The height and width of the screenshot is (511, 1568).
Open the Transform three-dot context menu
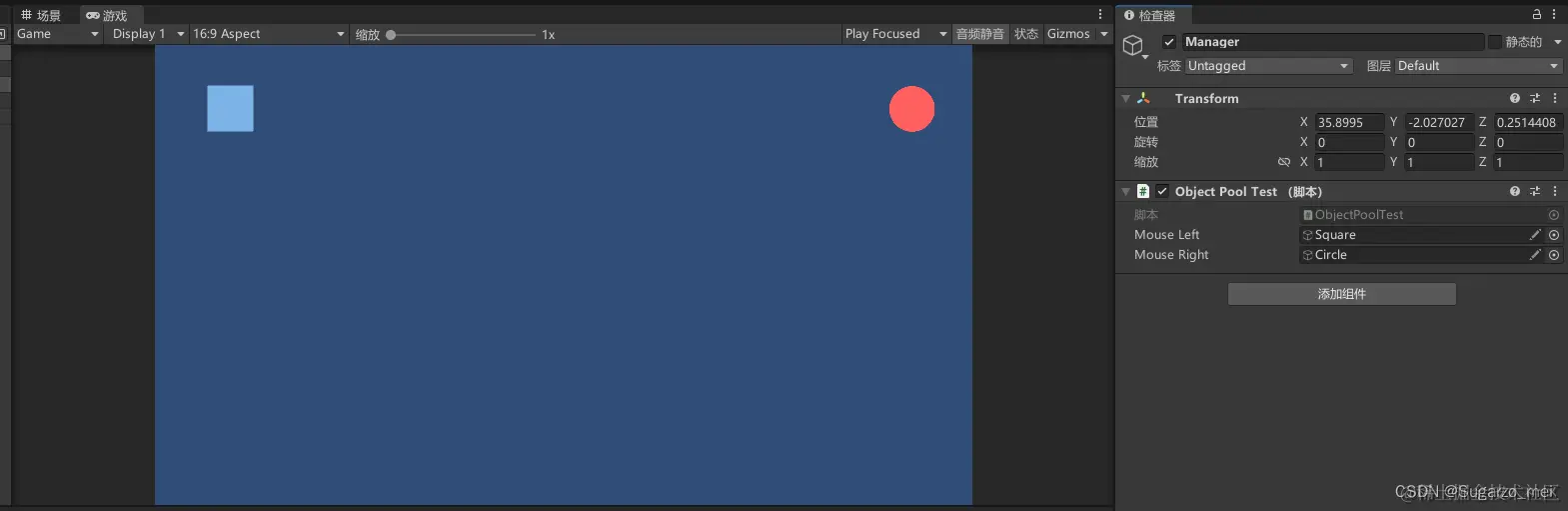click(x=1555, y=98)
